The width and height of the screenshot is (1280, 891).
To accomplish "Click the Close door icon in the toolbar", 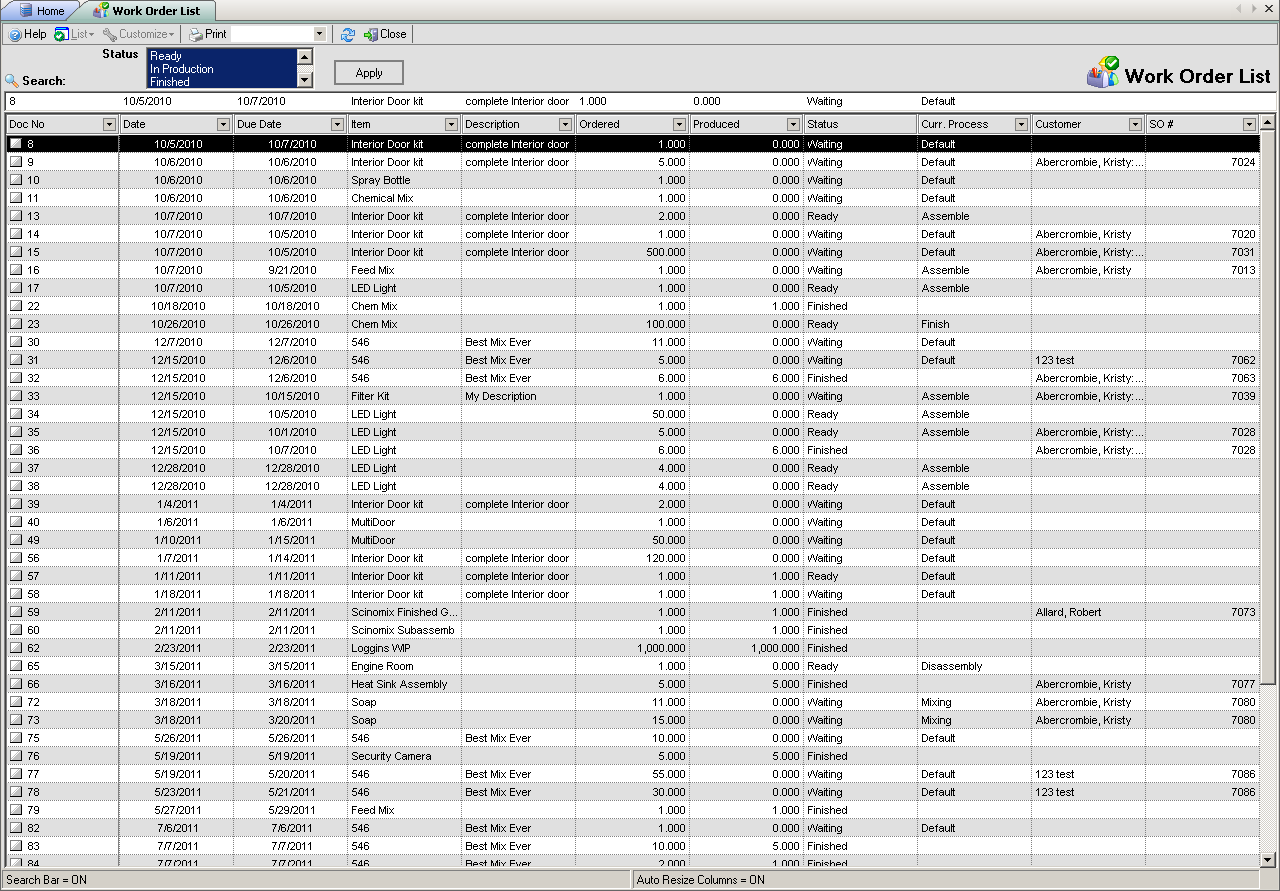I will pyautogui.click(x=370, y=34).
